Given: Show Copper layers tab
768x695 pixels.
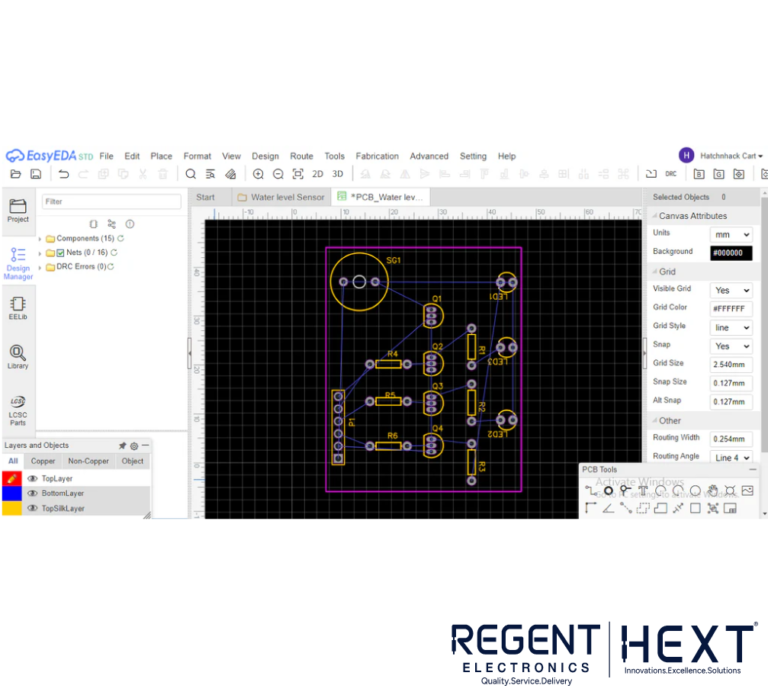Looking at the screenshot, I should pos(43,461).
